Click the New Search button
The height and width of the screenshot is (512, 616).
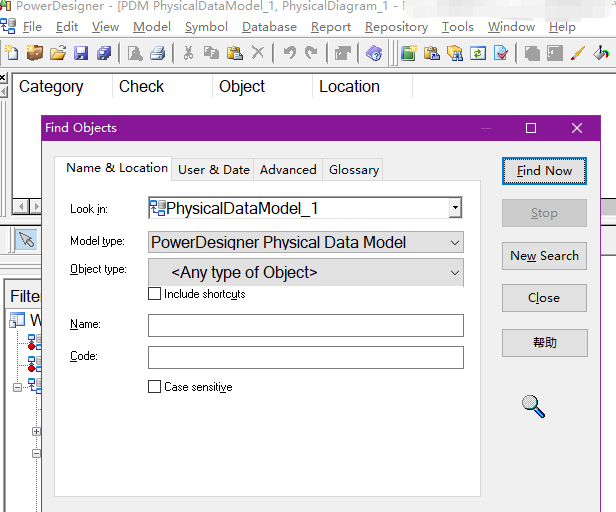[x=544, y=256]
